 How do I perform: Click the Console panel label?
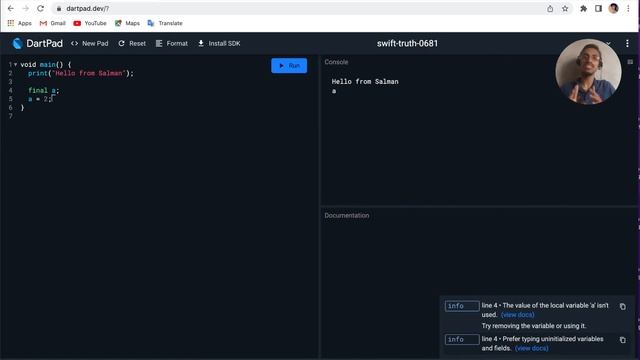(x=336, y=62)
